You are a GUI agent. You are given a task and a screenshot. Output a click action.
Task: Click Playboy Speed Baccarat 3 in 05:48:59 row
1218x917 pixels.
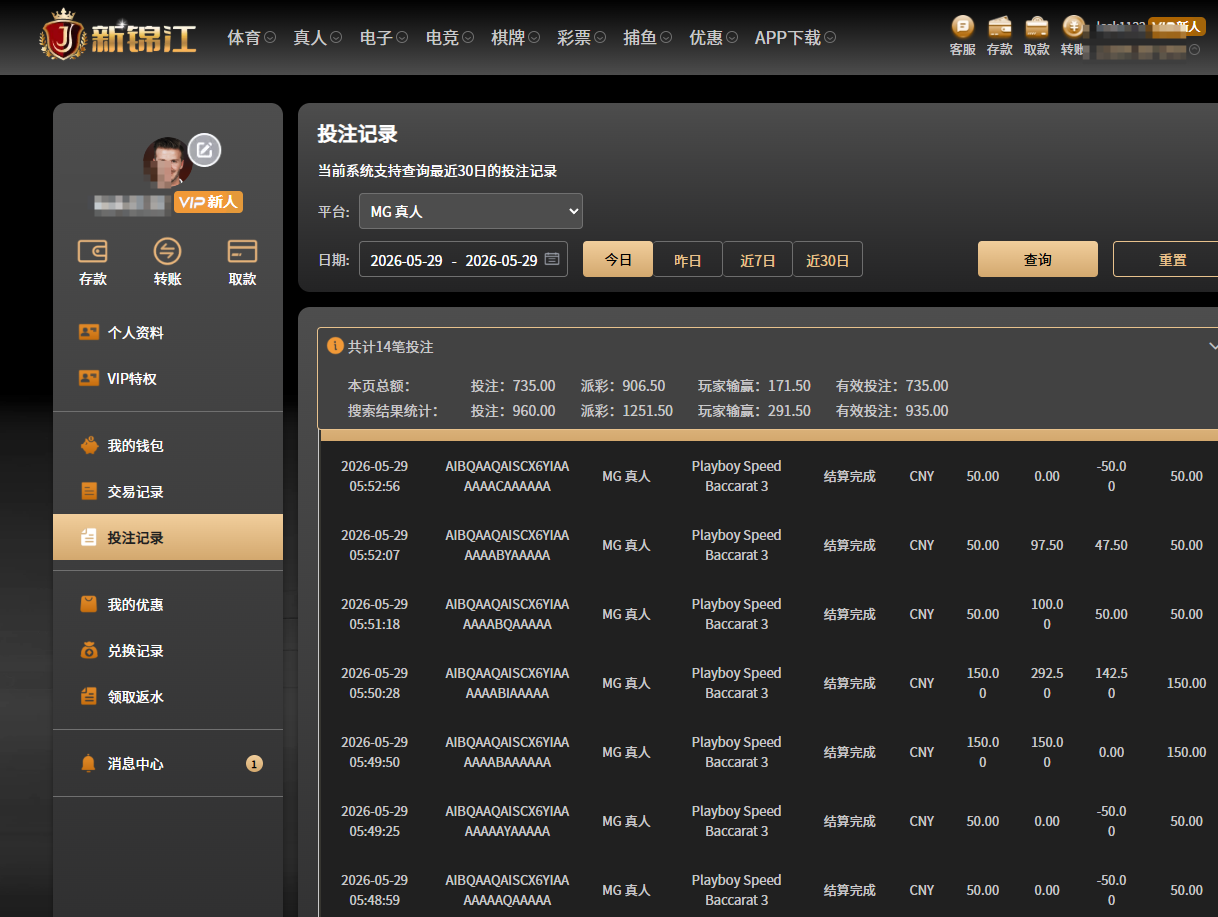(736, 890)
